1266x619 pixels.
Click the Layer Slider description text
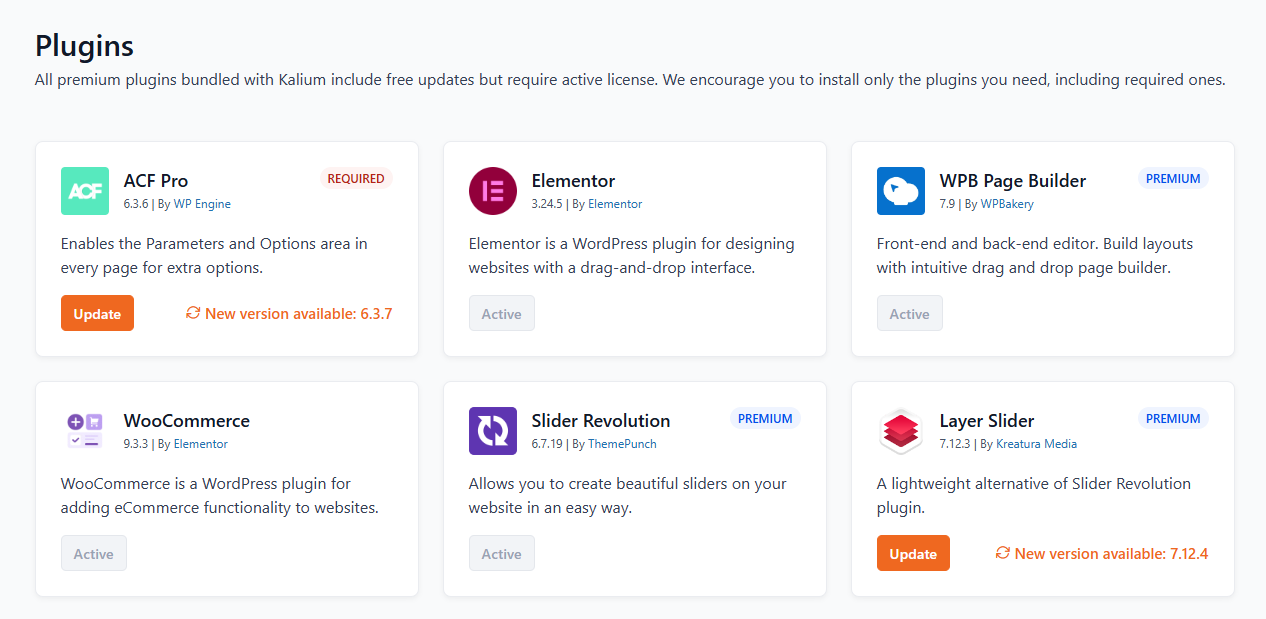click(1034, 496)
